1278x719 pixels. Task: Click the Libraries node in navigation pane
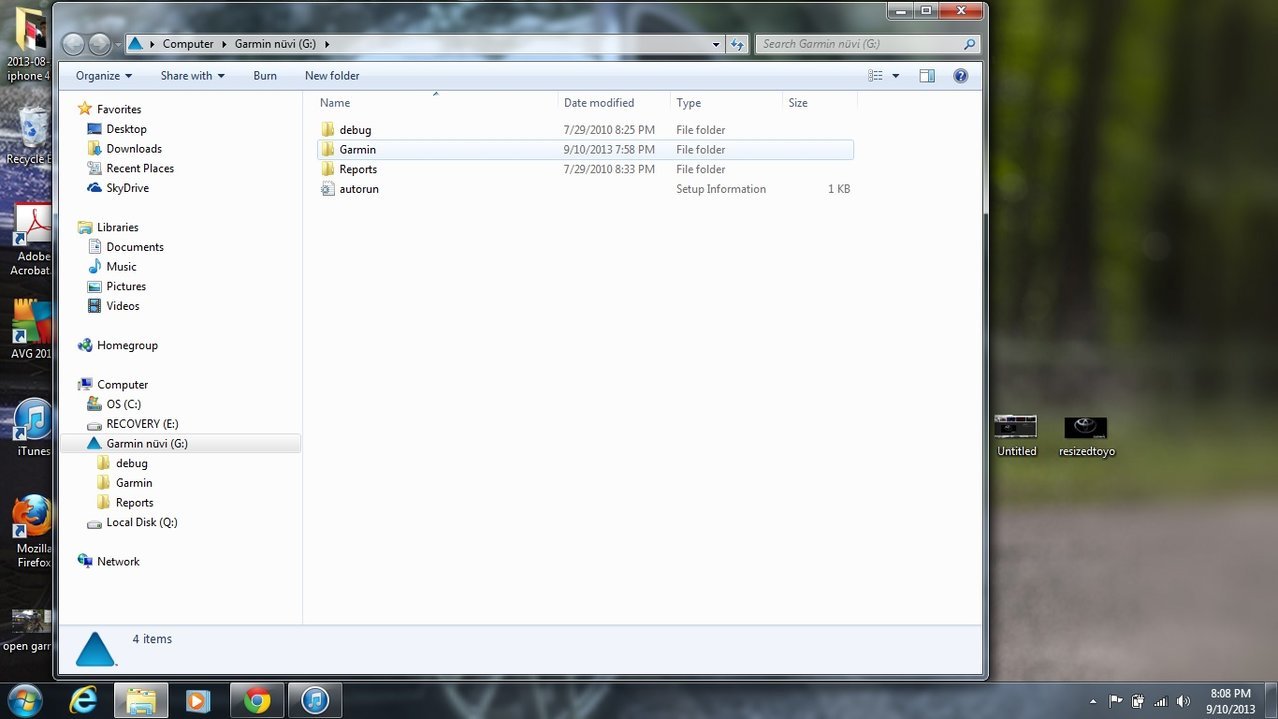pos(117,227)
